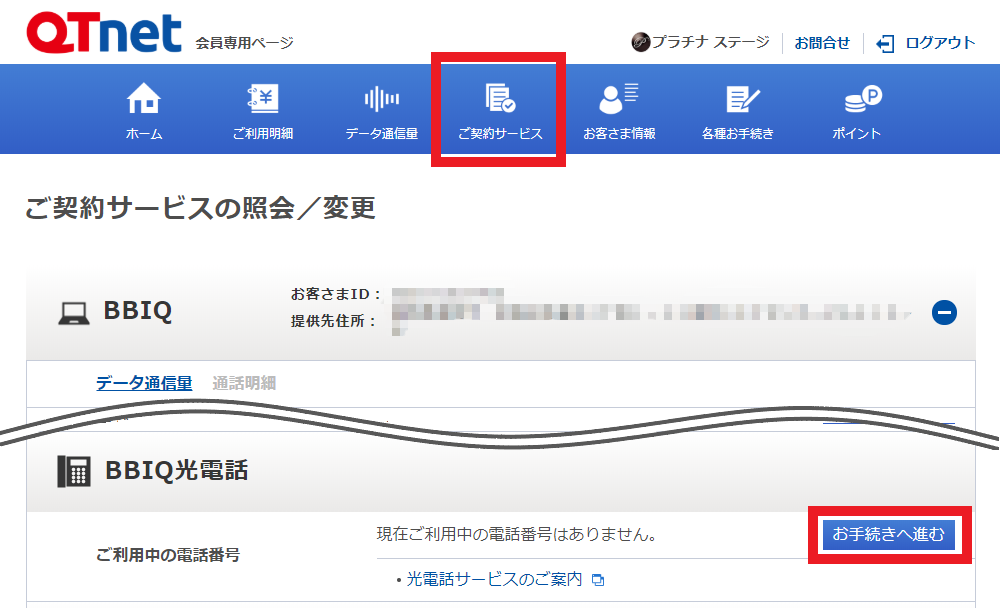Click the QTnet logo

coord(104,33)
